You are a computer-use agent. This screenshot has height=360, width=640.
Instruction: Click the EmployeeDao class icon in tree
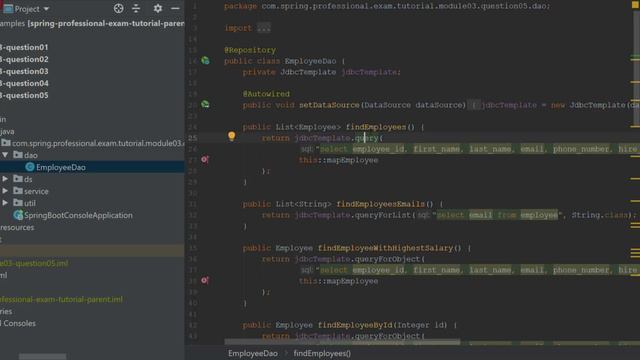pyautogui.click(x=30, y=167)
